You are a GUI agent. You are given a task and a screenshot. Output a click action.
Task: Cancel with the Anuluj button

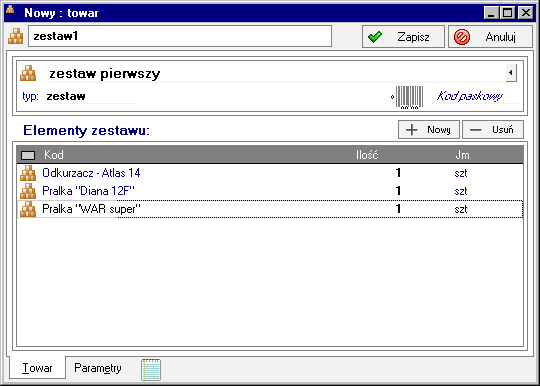tap(490, 36)
